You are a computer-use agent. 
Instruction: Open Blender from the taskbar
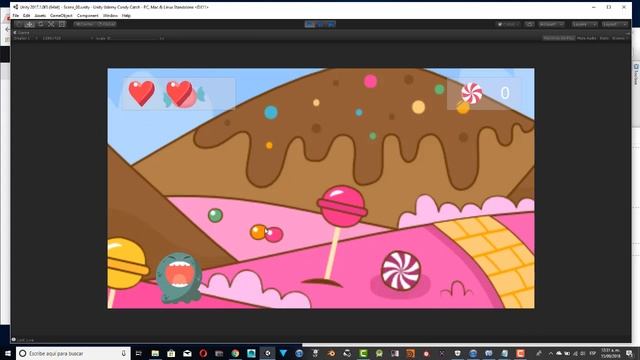pyautogui.click(x=331, y=353)
